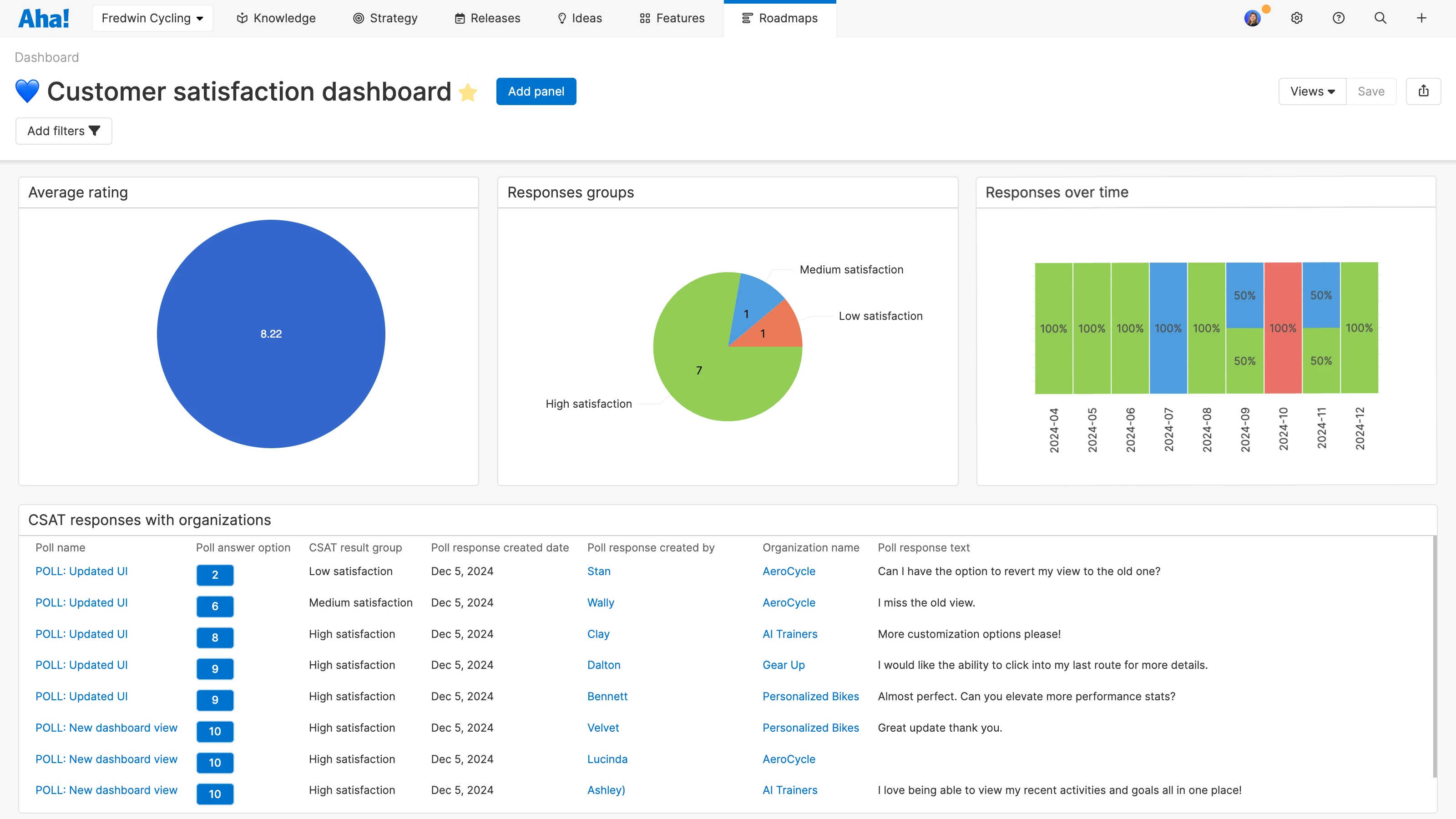Share the dashboard using the export icon
The height and width of the screenshot is (819, 1456).
click(x=1424, y=91)
